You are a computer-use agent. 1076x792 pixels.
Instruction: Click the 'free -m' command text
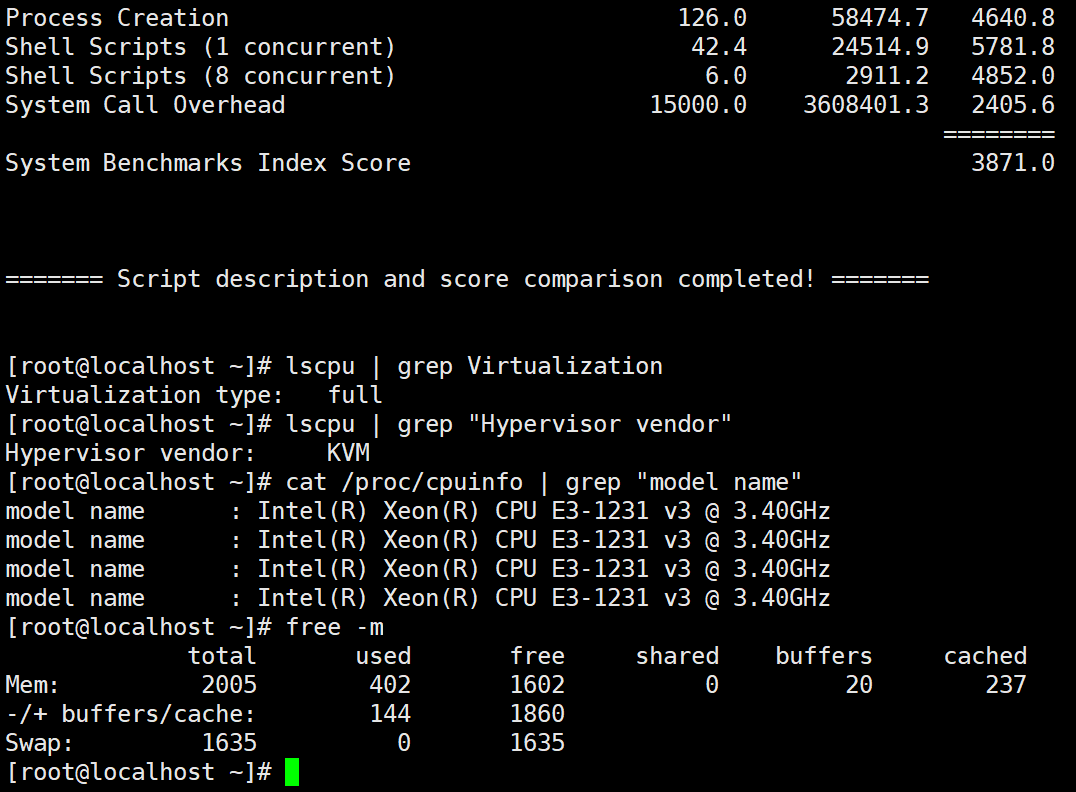[334, 627]
